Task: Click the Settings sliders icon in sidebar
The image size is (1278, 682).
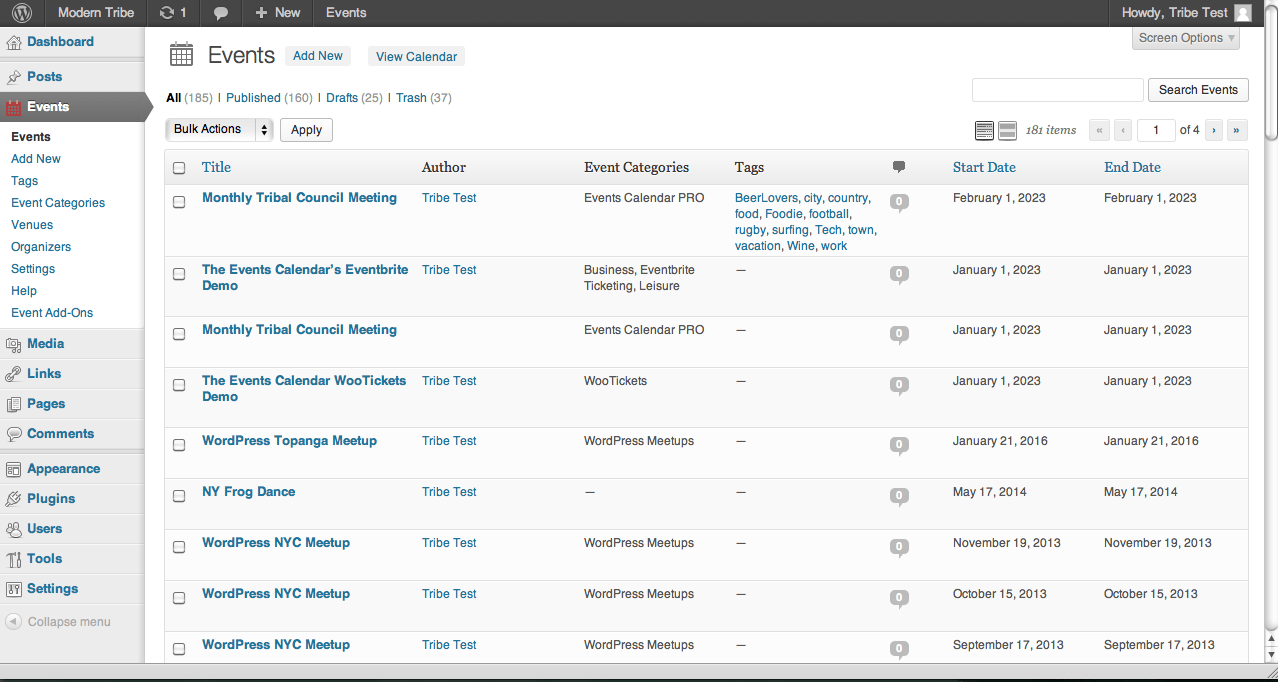Action: click(14, 589)
